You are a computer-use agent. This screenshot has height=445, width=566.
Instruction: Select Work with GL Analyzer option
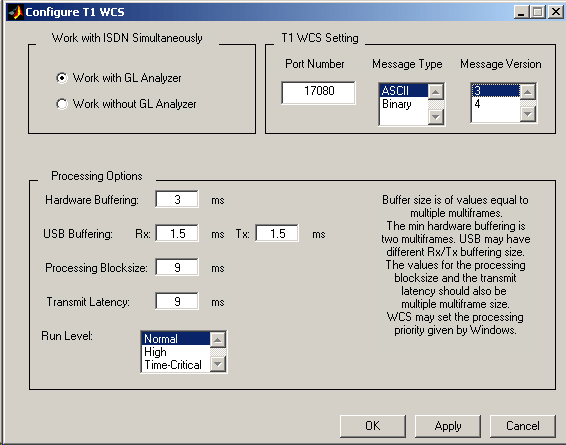118,78
